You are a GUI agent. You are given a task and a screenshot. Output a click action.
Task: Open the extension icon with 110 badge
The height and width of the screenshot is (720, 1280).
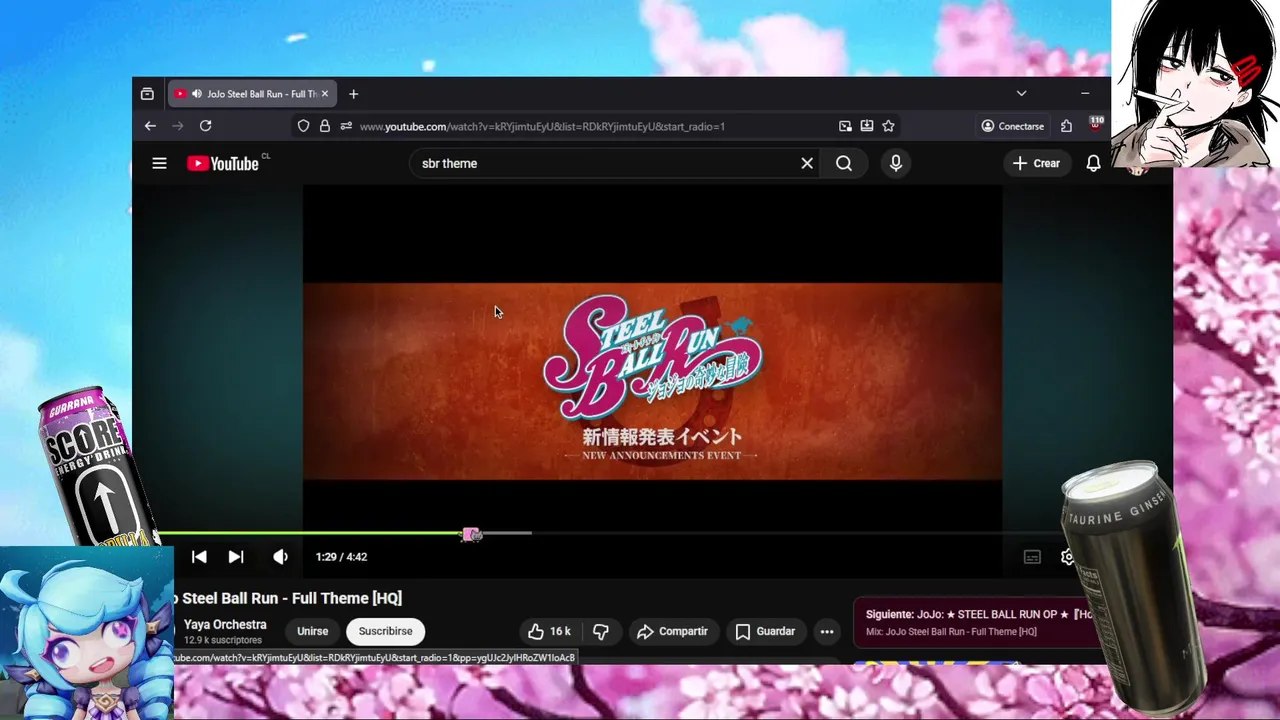[1096, 124]
